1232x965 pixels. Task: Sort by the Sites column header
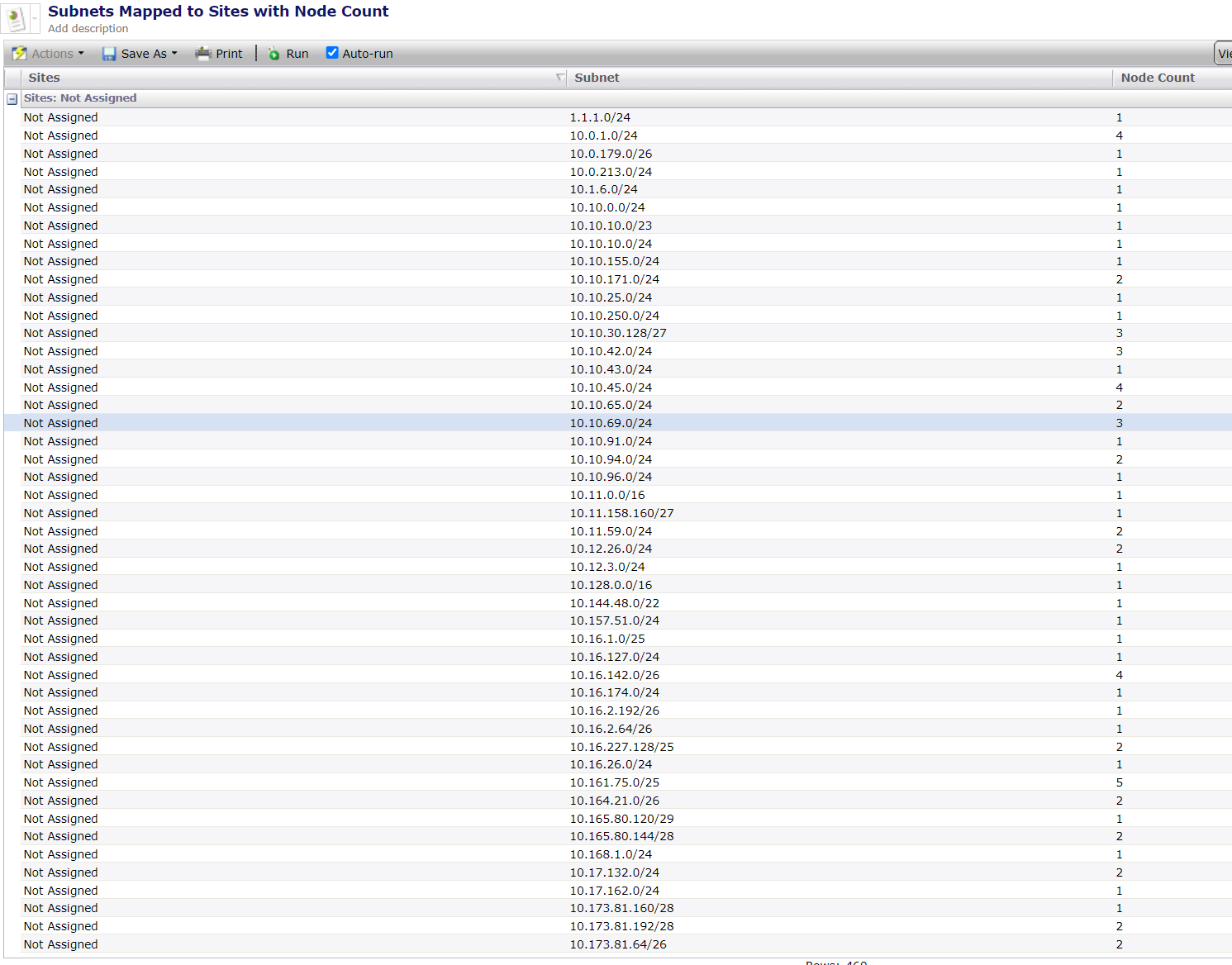45,78
